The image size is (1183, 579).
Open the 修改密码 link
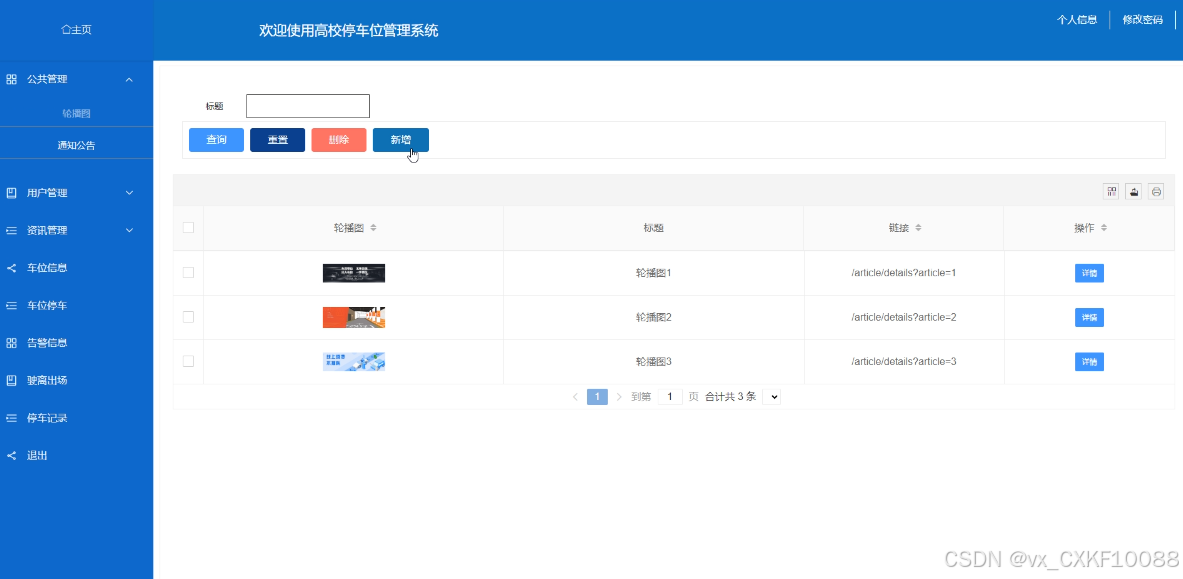(1142, 20)
